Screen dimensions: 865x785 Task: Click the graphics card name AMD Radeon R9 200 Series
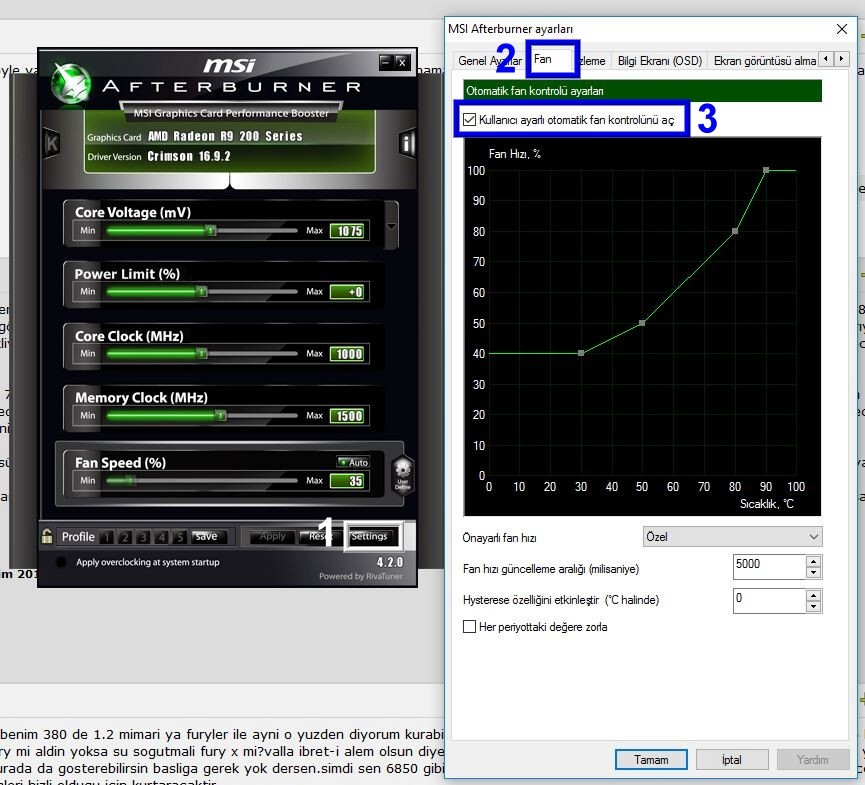point(225,136)
